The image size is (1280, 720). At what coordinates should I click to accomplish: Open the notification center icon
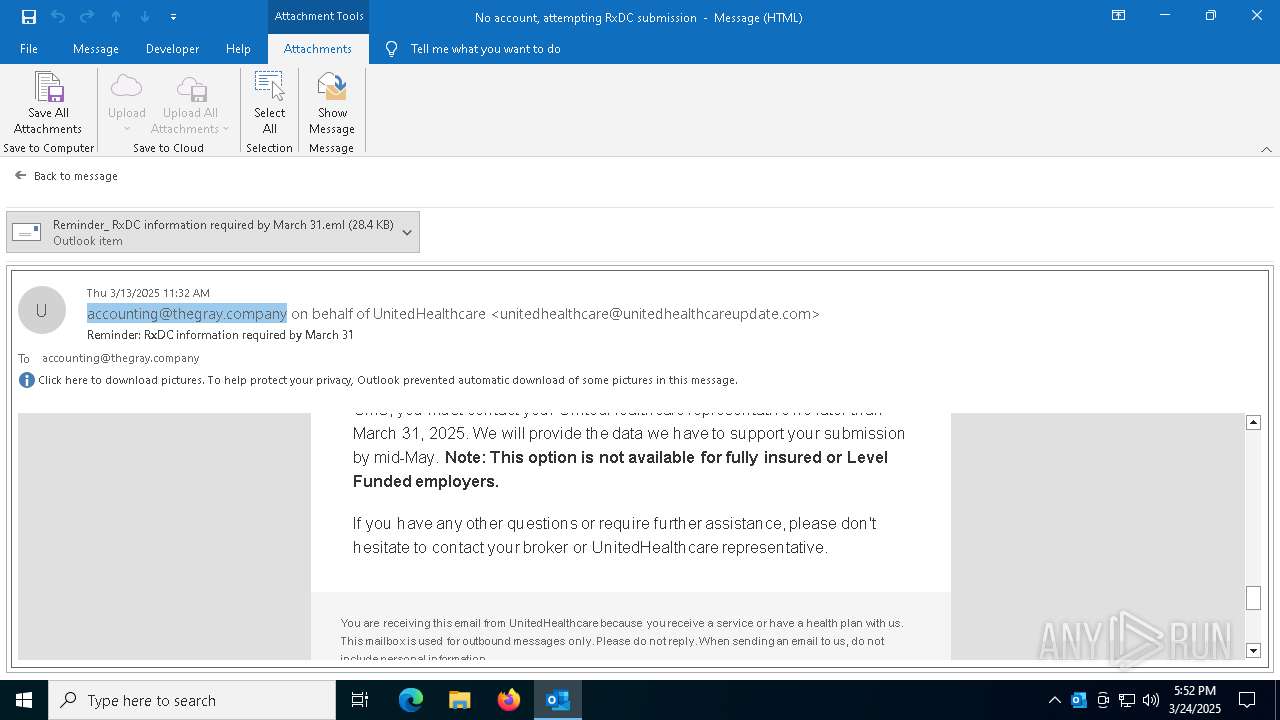point(1247,700)
